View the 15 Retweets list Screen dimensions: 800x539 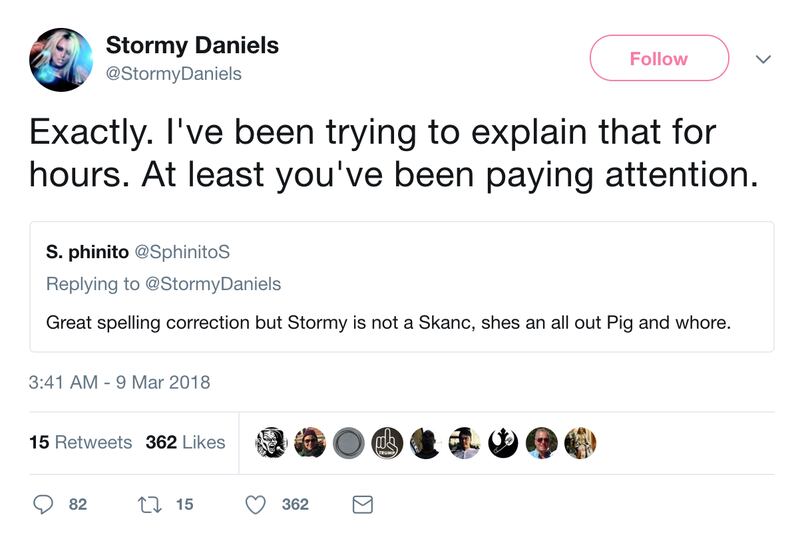(81, 443)
